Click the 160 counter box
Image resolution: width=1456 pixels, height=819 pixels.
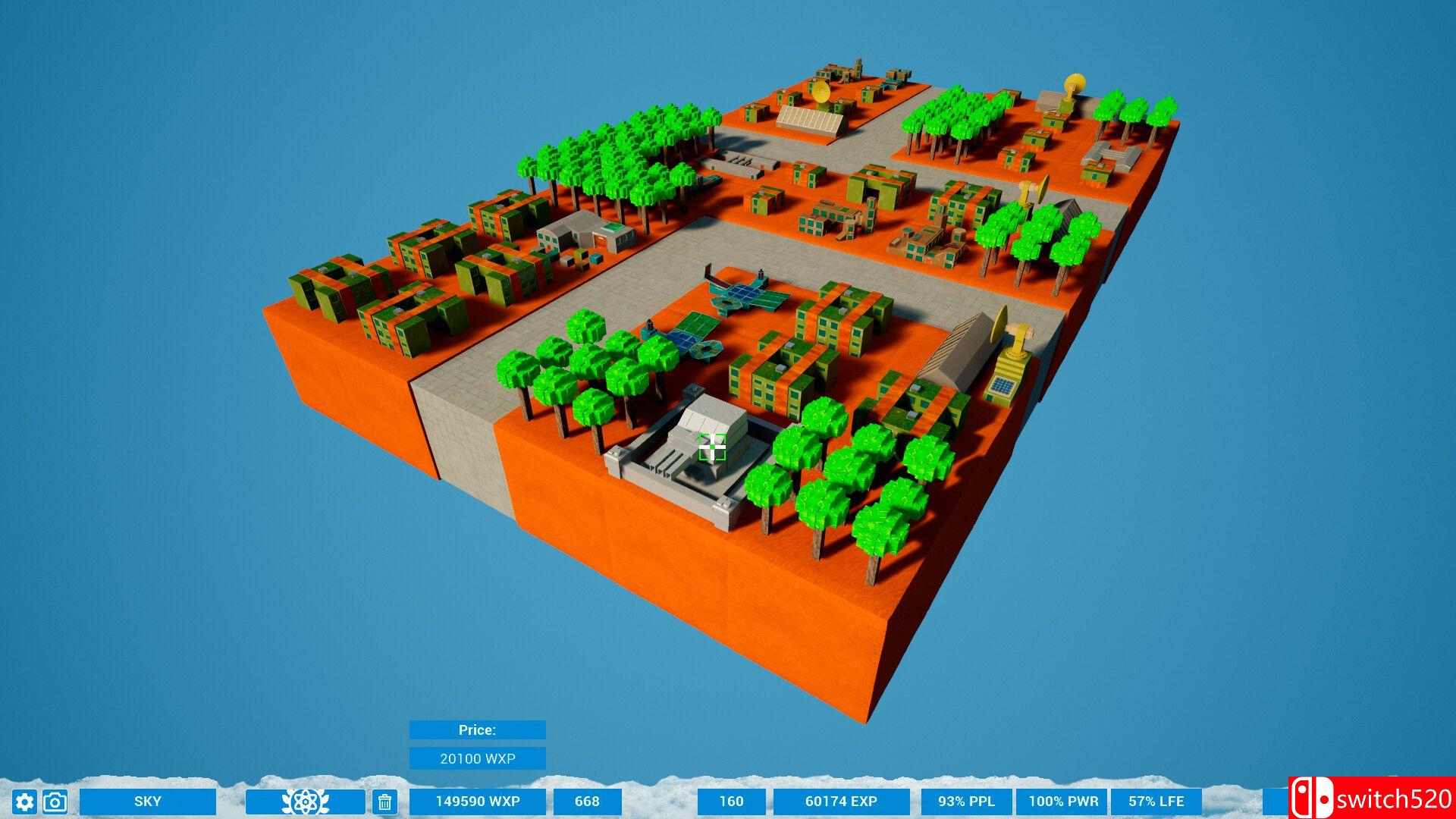pyautogui.click(x=731, y=801)
